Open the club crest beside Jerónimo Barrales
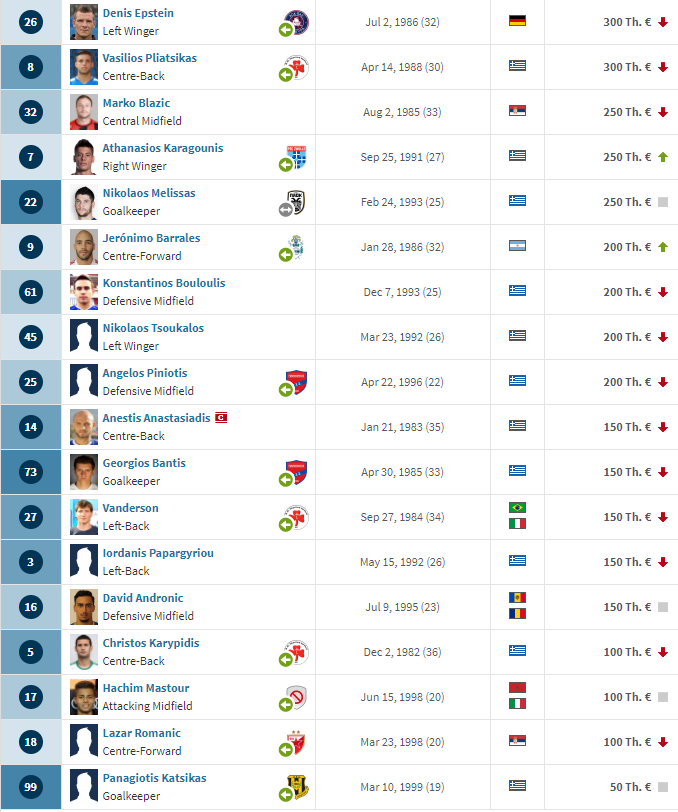The image size is (678, 812). click(296, 247)
